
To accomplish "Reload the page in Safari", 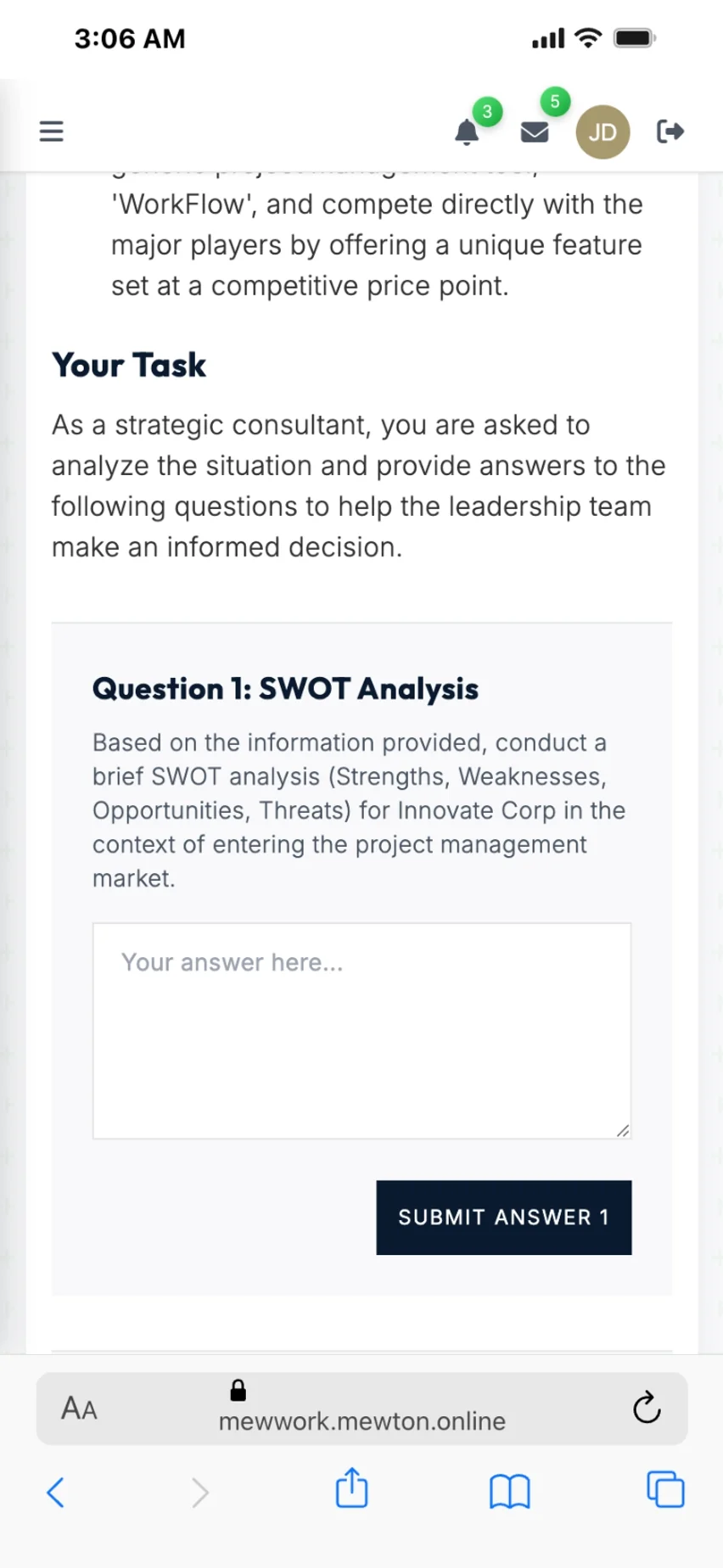I will pyautogui.click(x=647, y=1408).
